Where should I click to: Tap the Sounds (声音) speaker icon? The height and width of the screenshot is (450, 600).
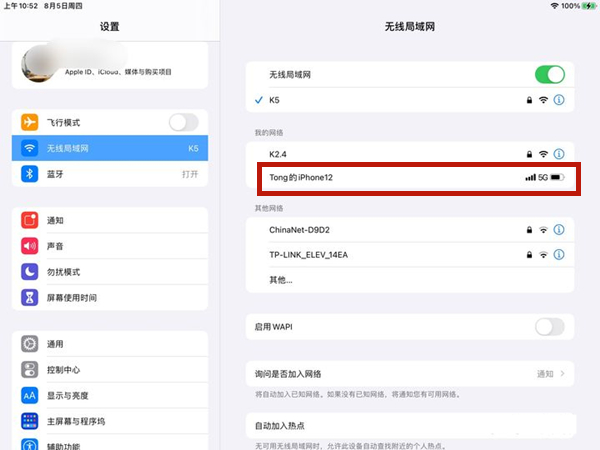[29, 246]
